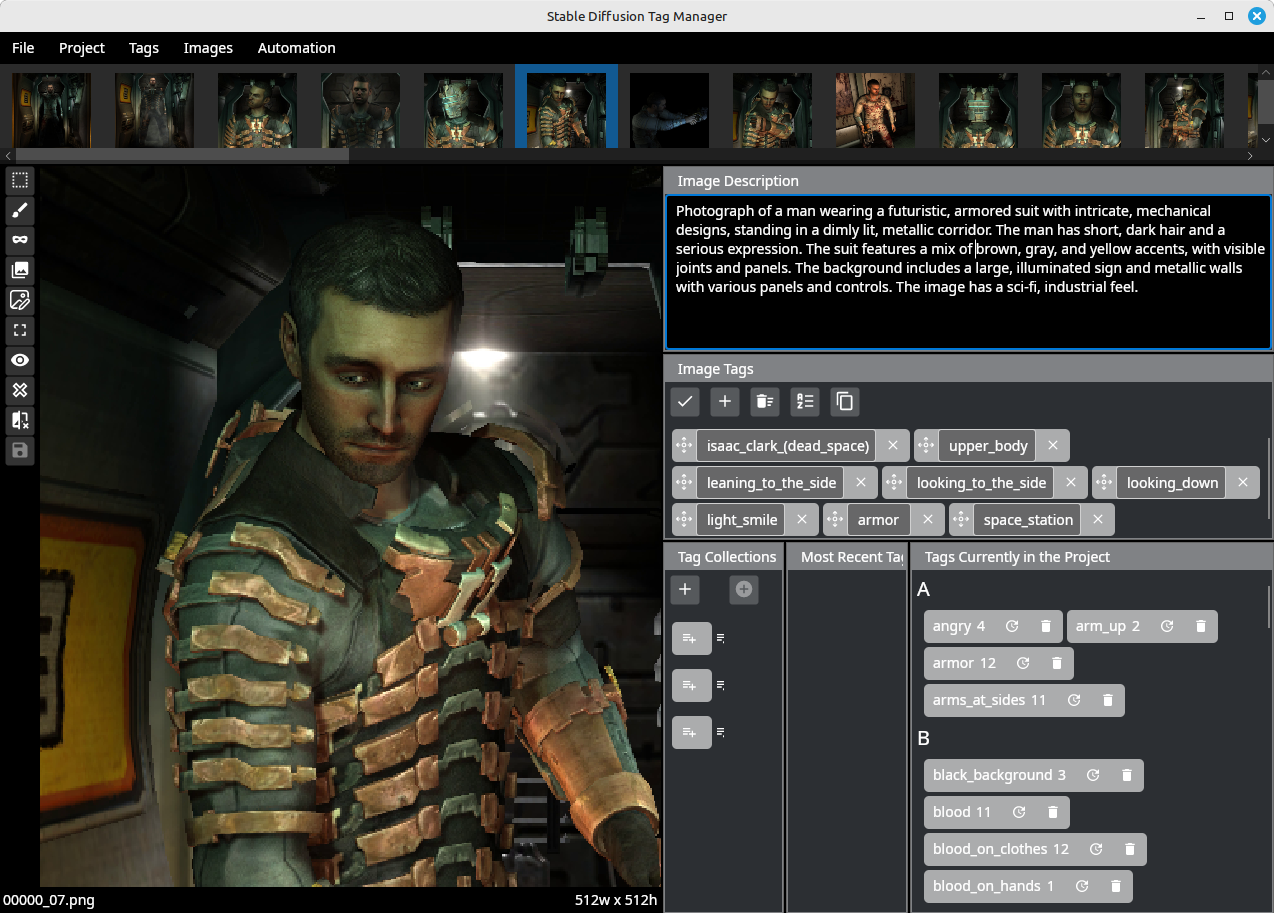Image resolution: width=1274 pixels, height=913 pixels.
Task: Delete the blood_on_hands project tag
Action: click(x=1116, y=886)
